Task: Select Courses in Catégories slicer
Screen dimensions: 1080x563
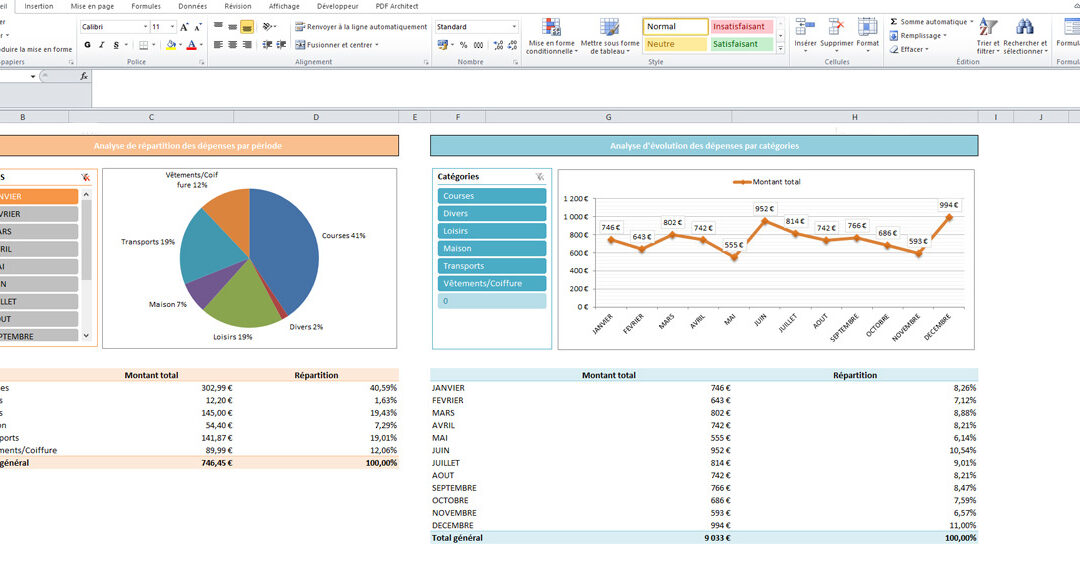Action: (x=492, y=196)
